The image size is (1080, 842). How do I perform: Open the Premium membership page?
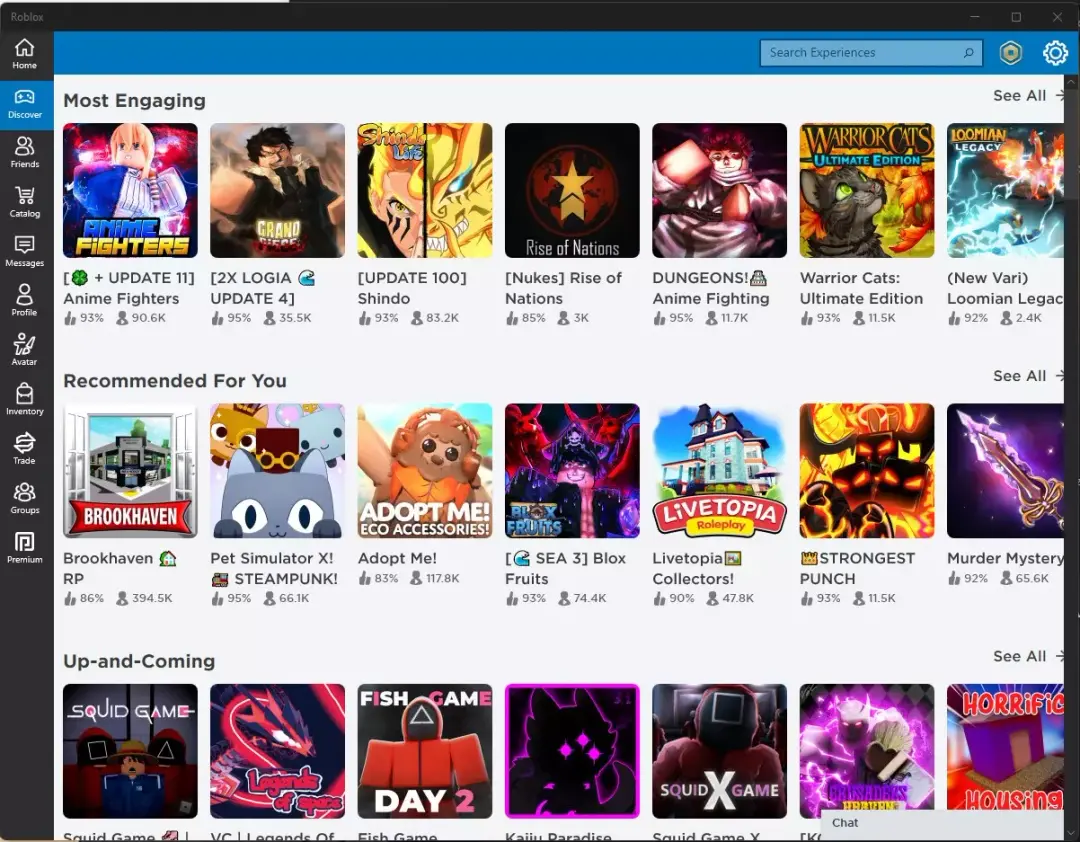point(25,548)
